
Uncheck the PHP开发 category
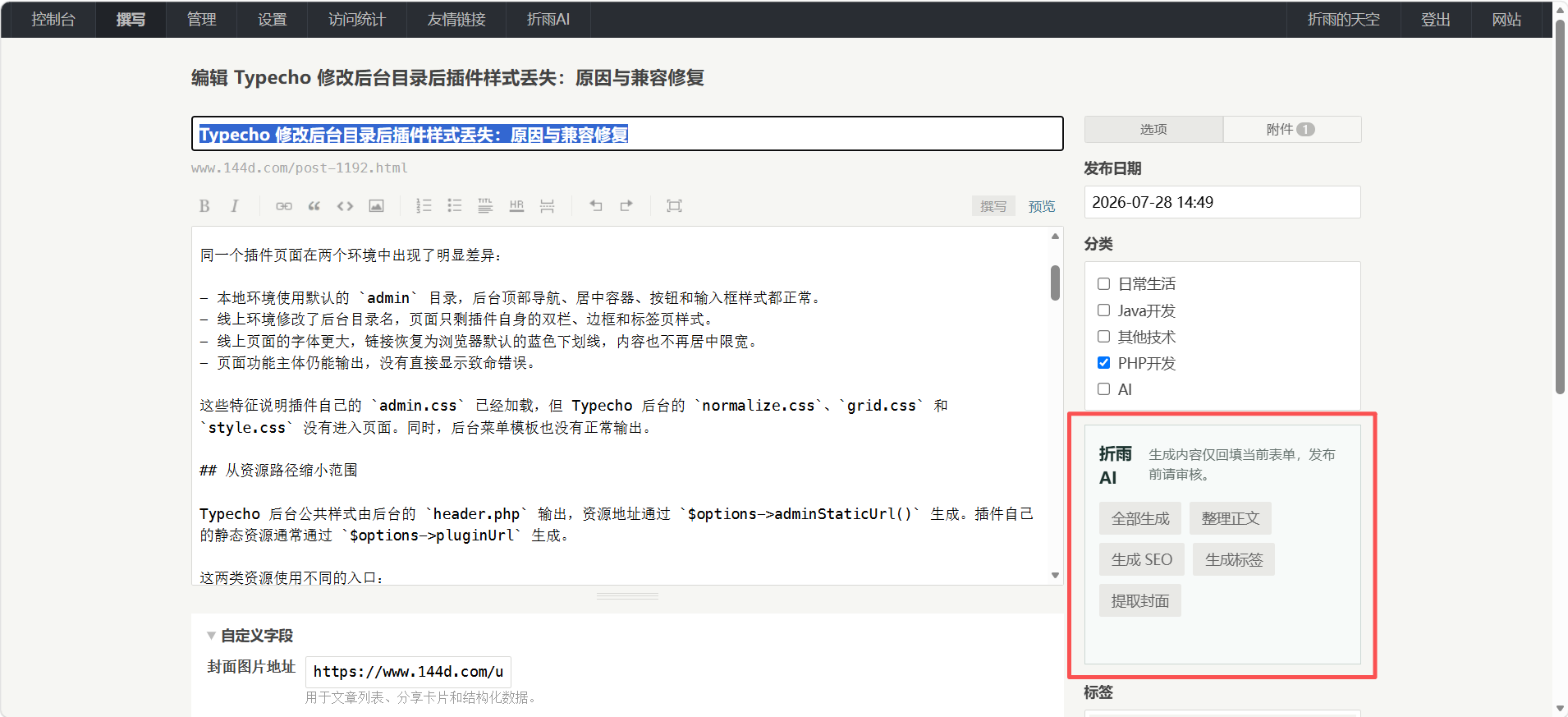point(1104,363)
